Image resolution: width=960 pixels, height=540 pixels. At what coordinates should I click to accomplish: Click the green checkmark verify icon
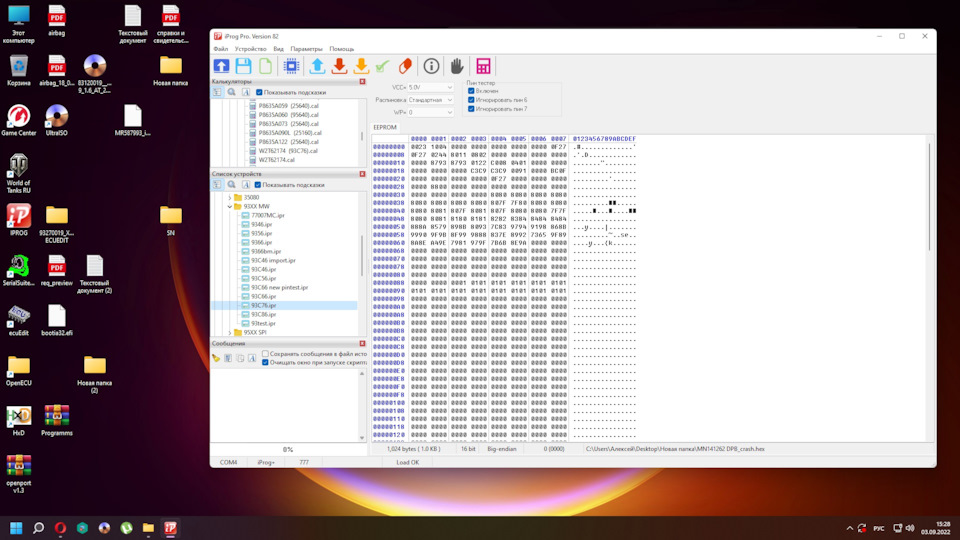[383, 66]
